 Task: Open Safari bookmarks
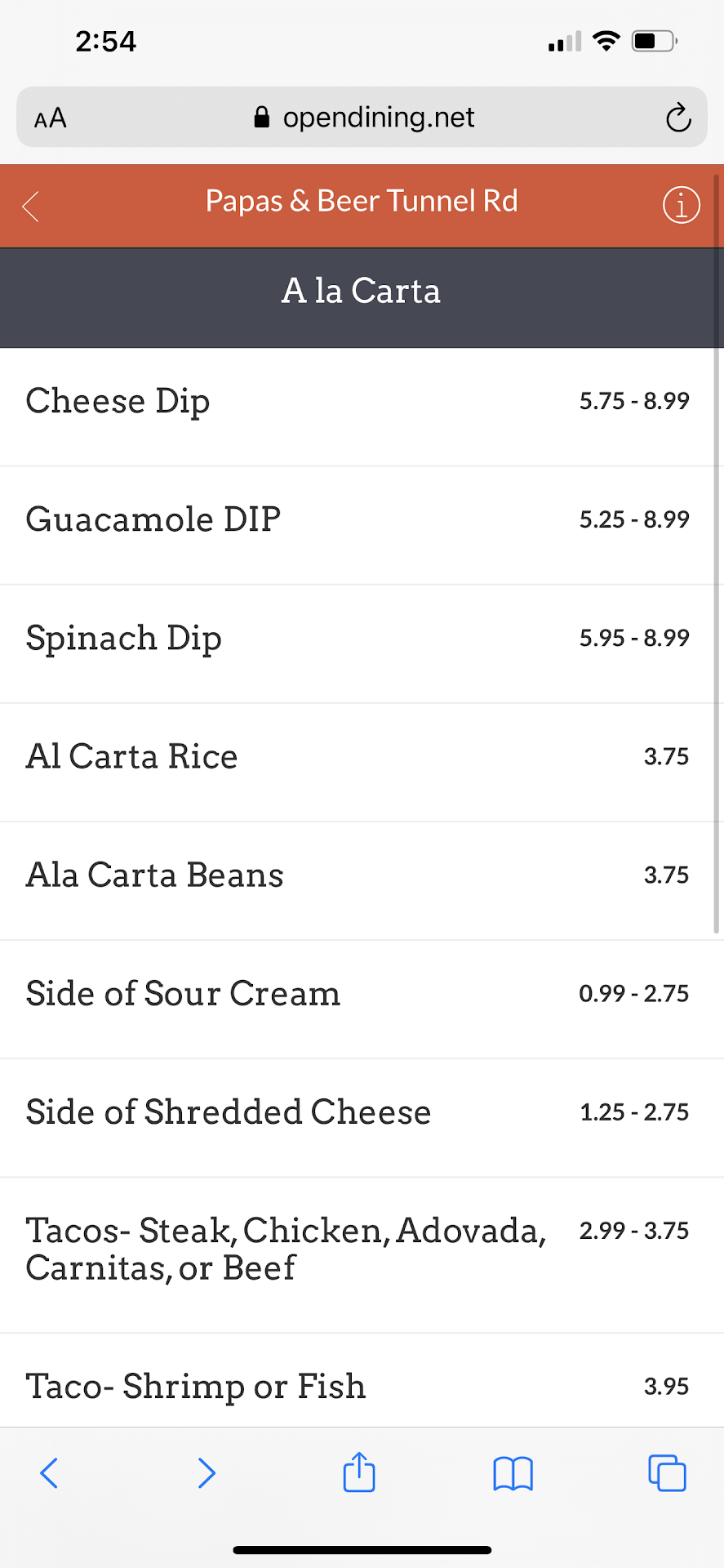click(513, 1473)
